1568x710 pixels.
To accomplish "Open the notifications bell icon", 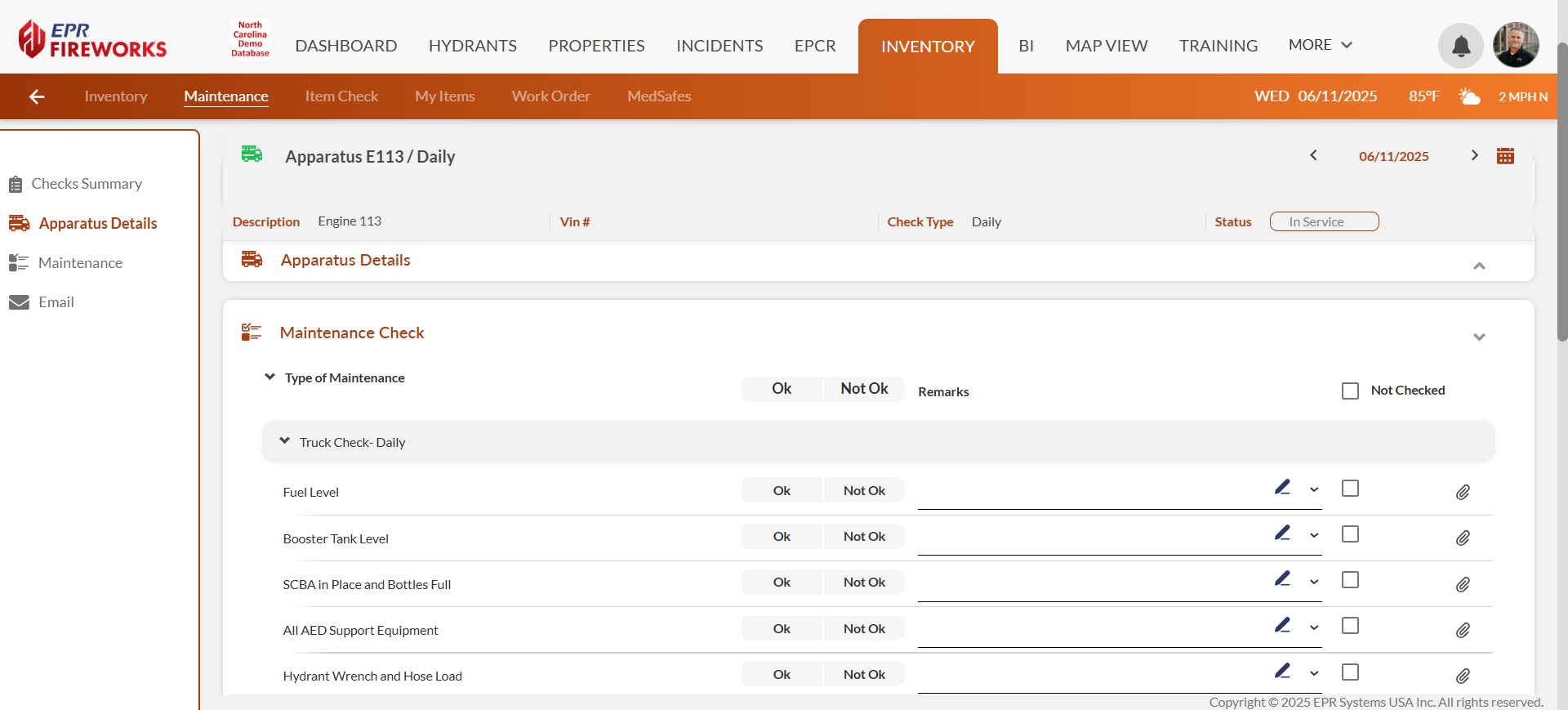I will 1460,46.
